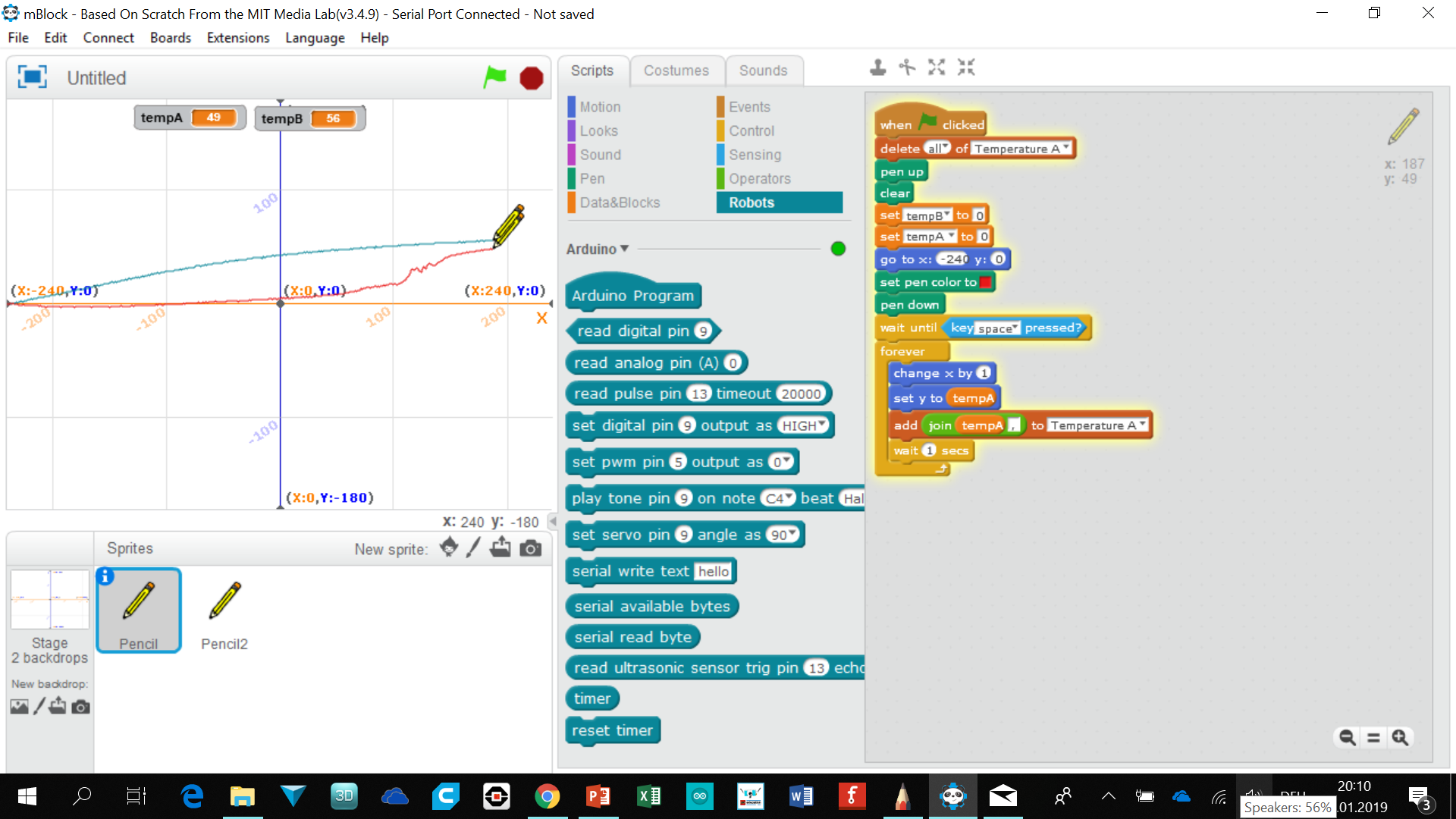Collapse the stage panel with side arrow

pos(552,522)
